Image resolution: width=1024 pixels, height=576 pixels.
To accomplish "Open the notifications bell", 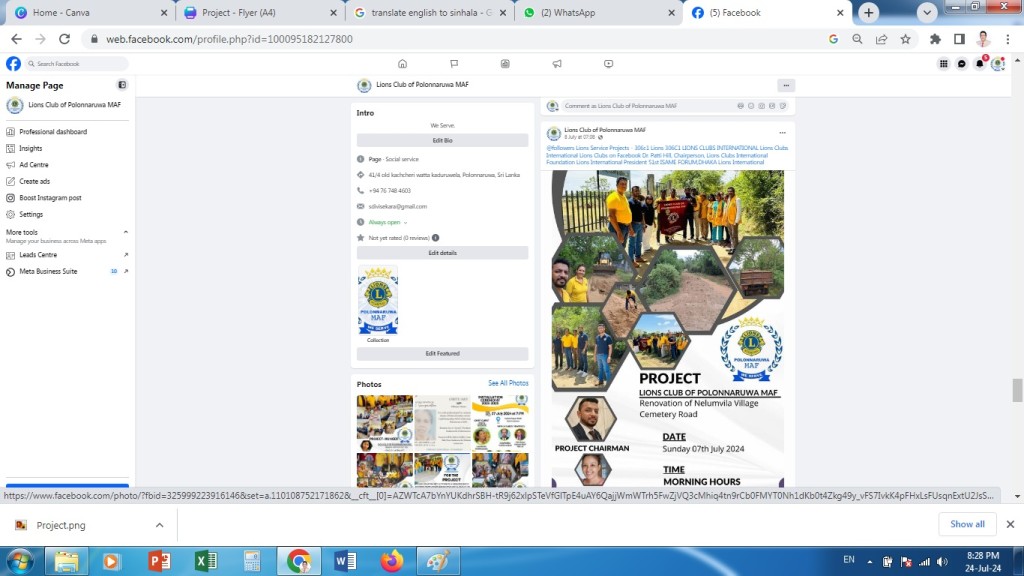I will 980,63.
